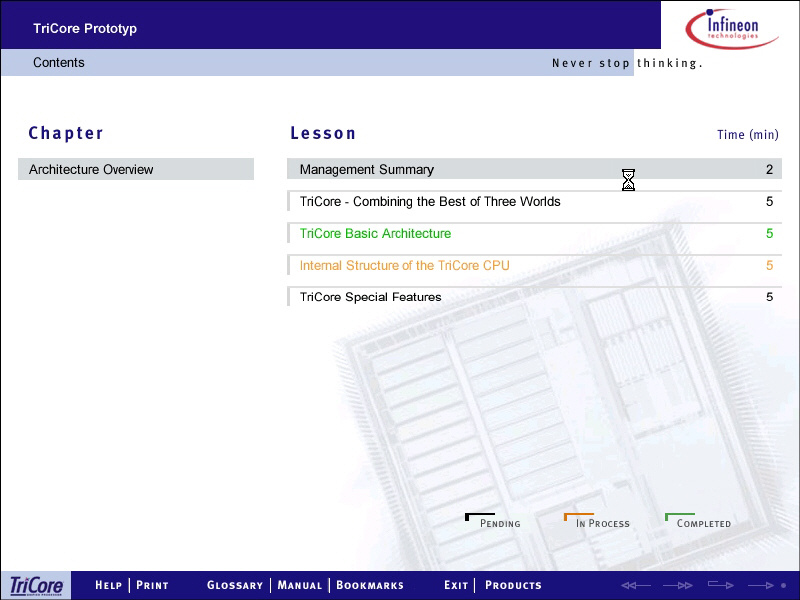
Task: Click the Chapter heading
Action: tap(66, 133)
